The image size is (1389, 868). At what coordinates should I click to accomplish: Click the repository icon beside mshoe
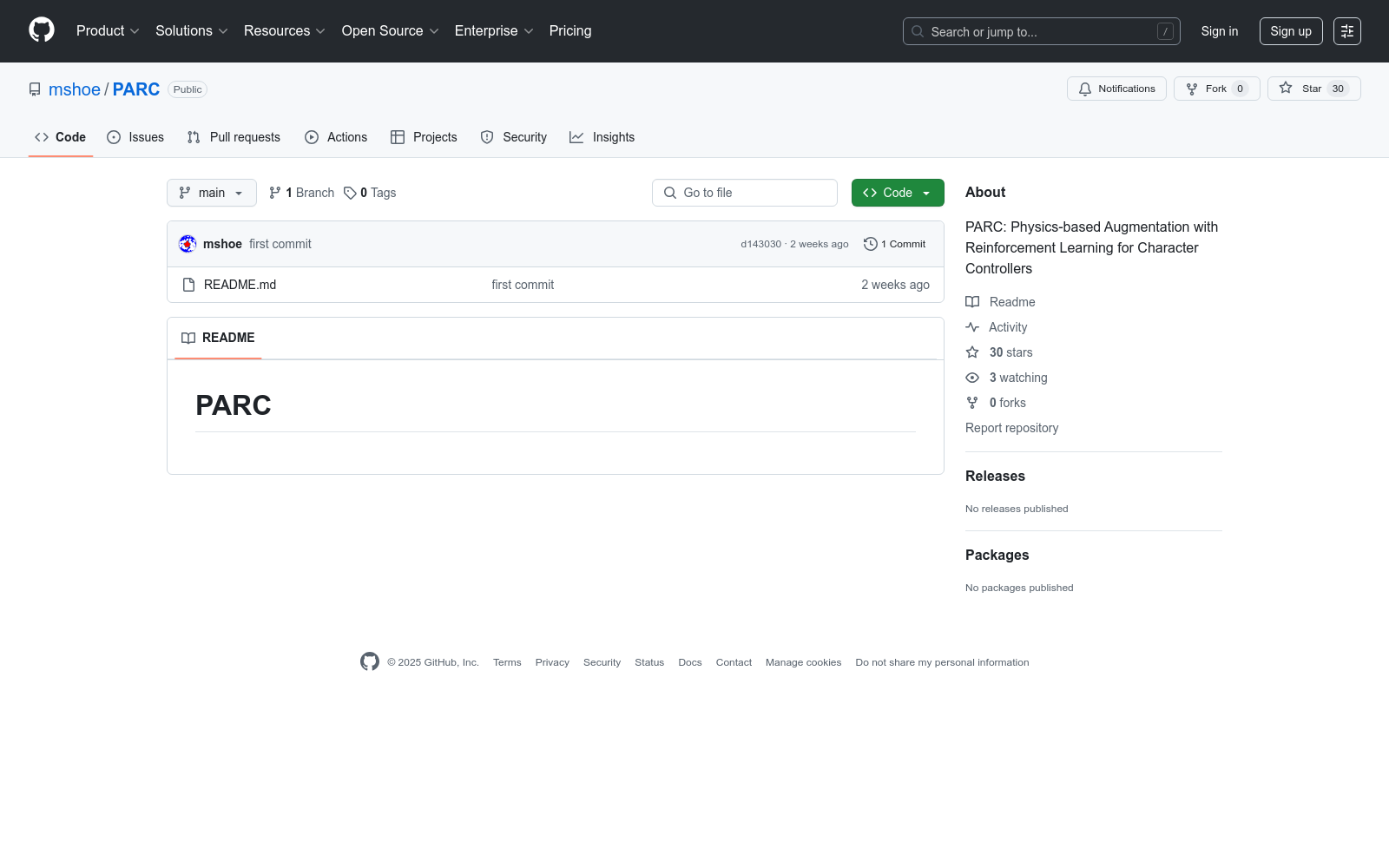[x=35, y=89]
